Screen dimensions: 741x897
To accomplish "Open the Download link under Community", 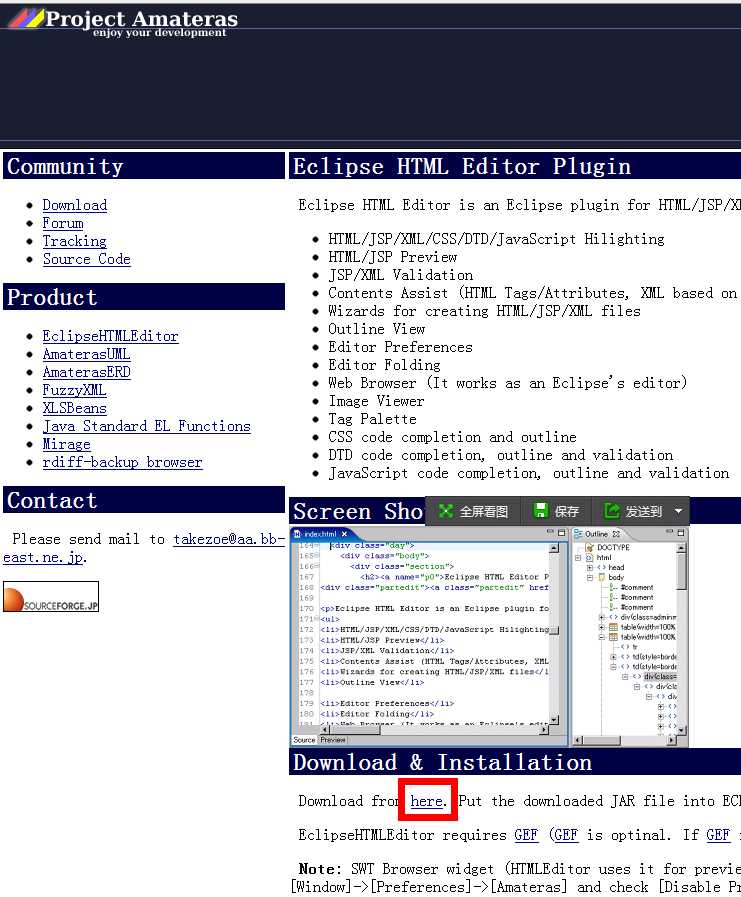I will pos(75,205).
